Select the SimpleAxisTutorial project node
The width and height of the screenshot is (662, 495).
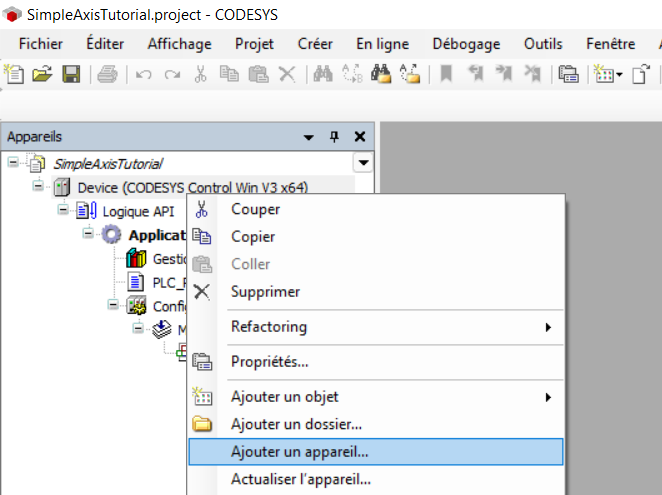click(x=108, y=163)
